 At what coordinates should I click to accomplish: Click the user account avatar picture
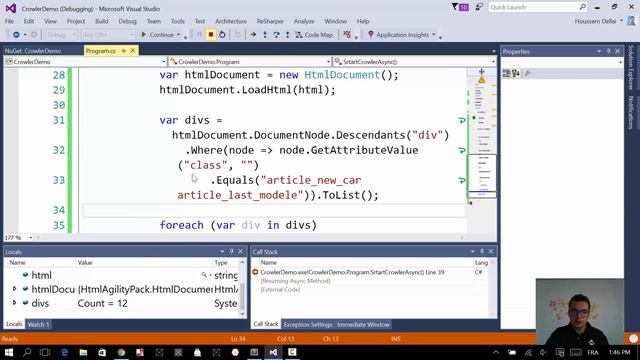coord(632,20)
